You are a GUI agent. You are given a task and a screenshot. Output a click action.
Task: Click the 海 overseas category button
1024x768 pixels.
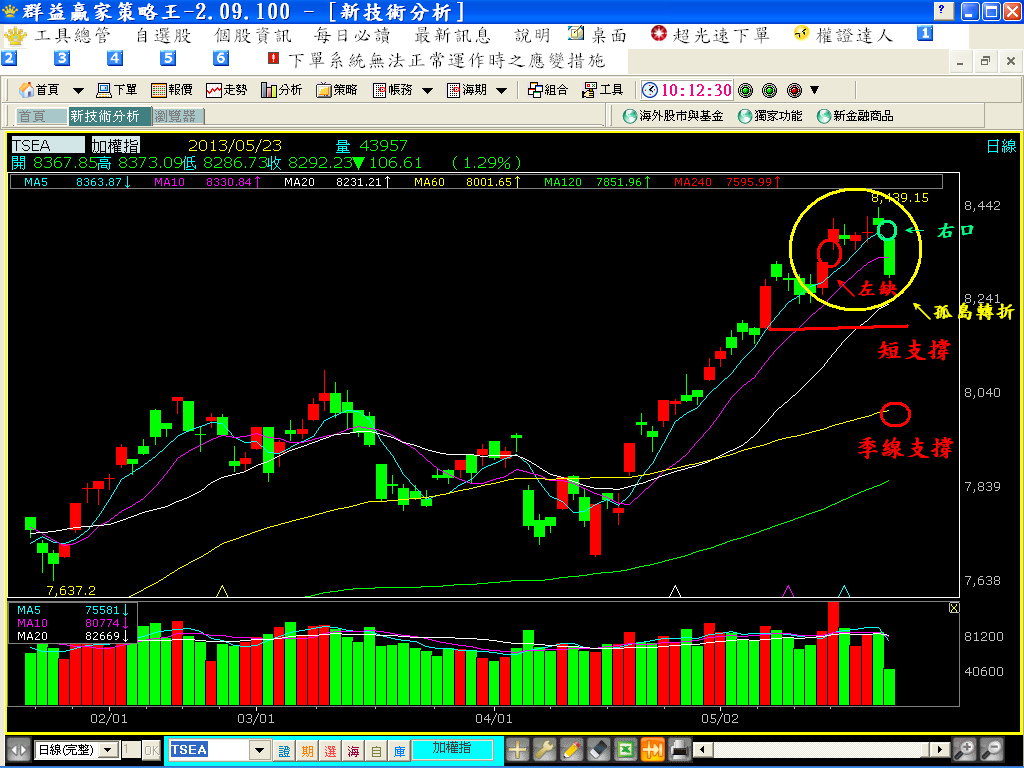coord(353,751)
